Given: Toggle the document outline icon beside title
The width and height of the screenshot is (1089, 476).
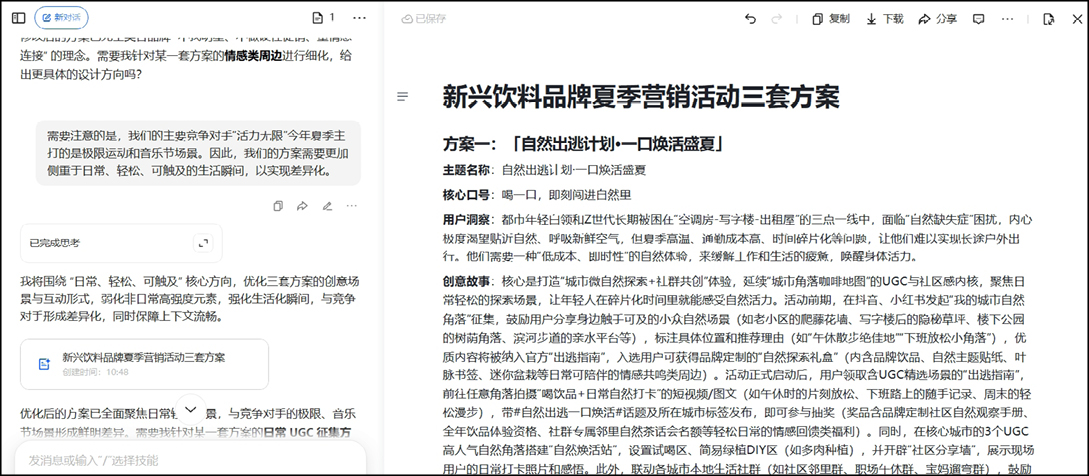Looking at the screenshot, I should [x=403, y=97].
